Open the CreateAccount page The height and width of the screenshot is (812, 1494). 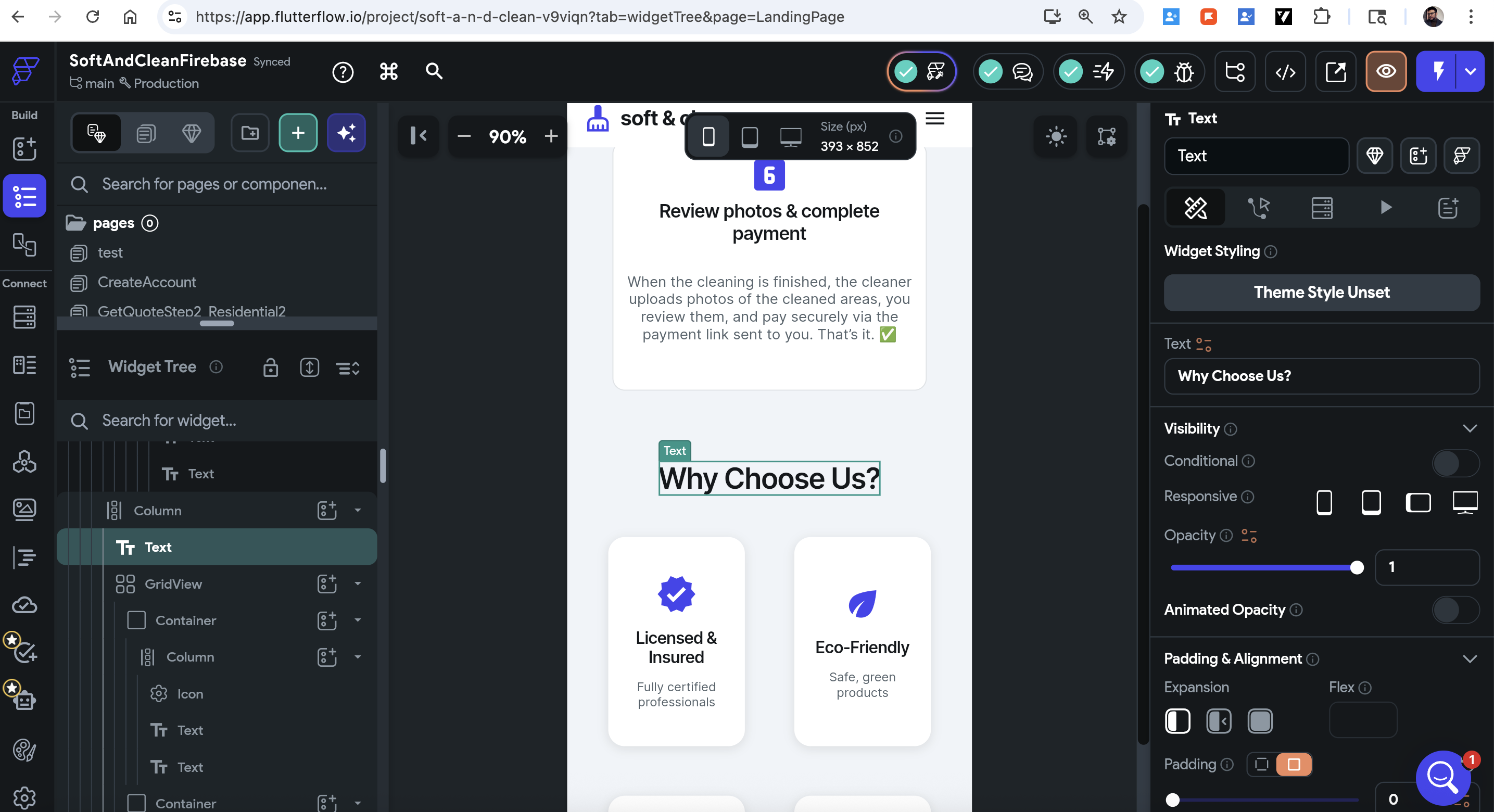[x=147, y=283]
